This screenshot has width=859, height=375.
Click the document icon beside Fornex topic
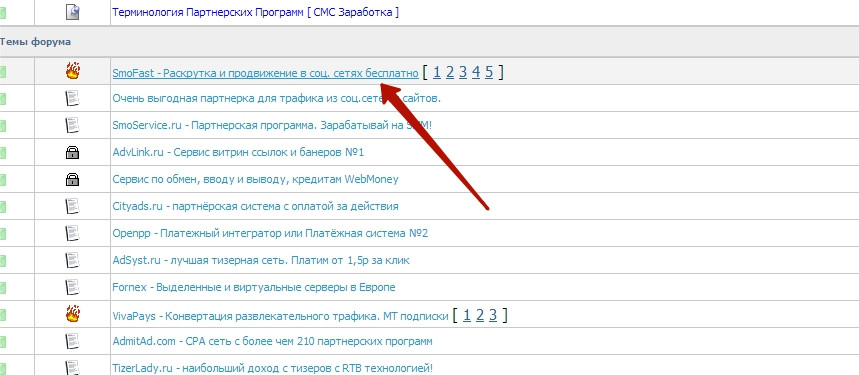(72, 287)
